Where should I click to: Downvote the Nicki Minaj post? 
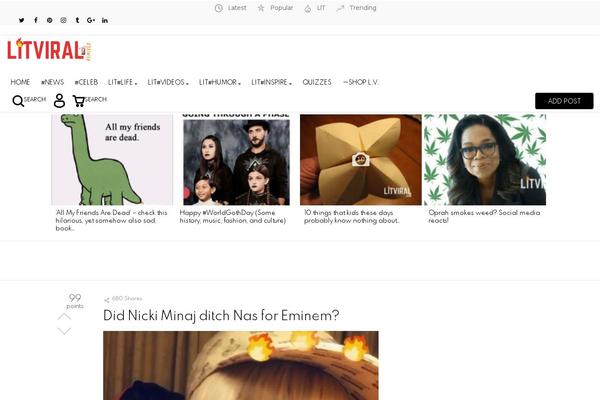pyautogui.click(x=64, y=331)
